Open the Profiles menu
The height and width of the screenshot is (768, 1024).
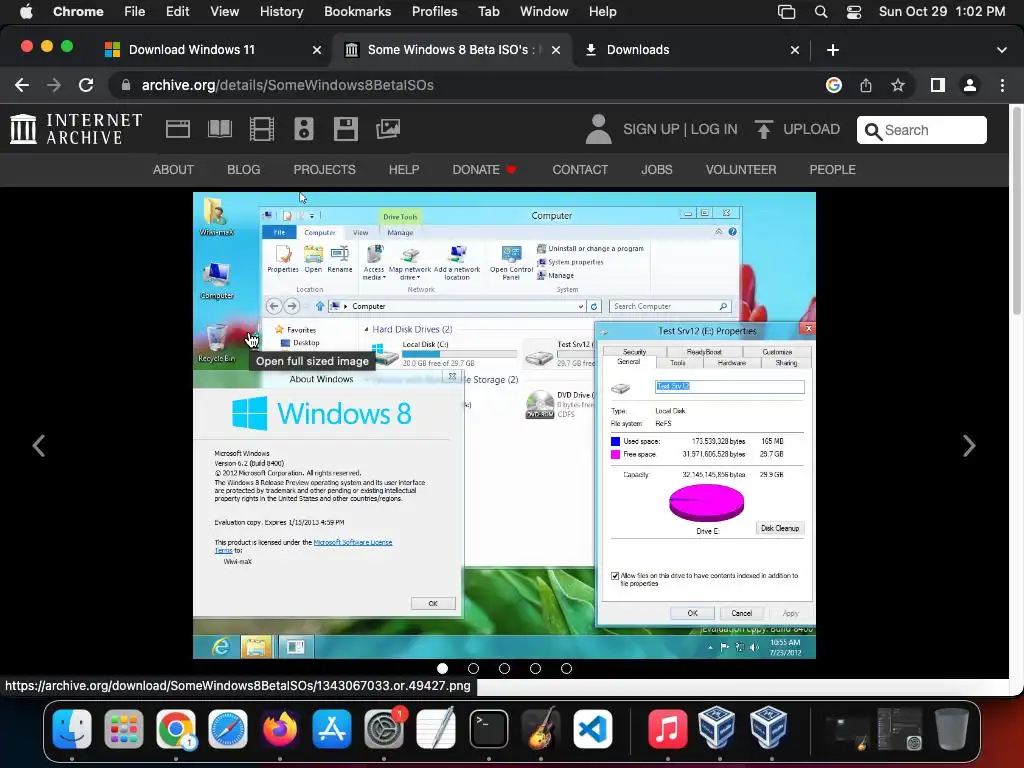coord(434,12)
